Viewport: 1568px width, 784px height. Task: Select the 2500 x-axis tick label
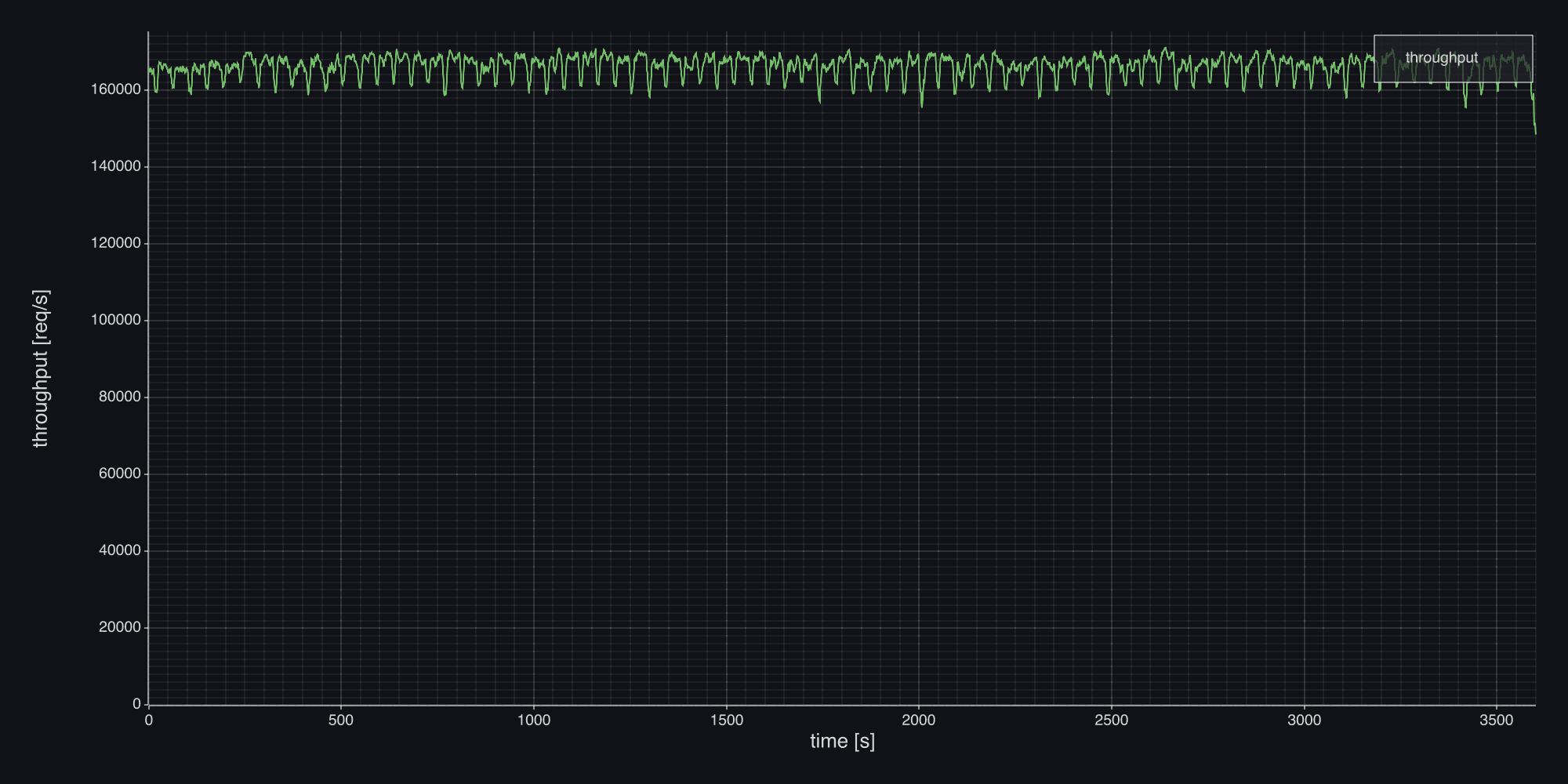(x=1112, y=720)
